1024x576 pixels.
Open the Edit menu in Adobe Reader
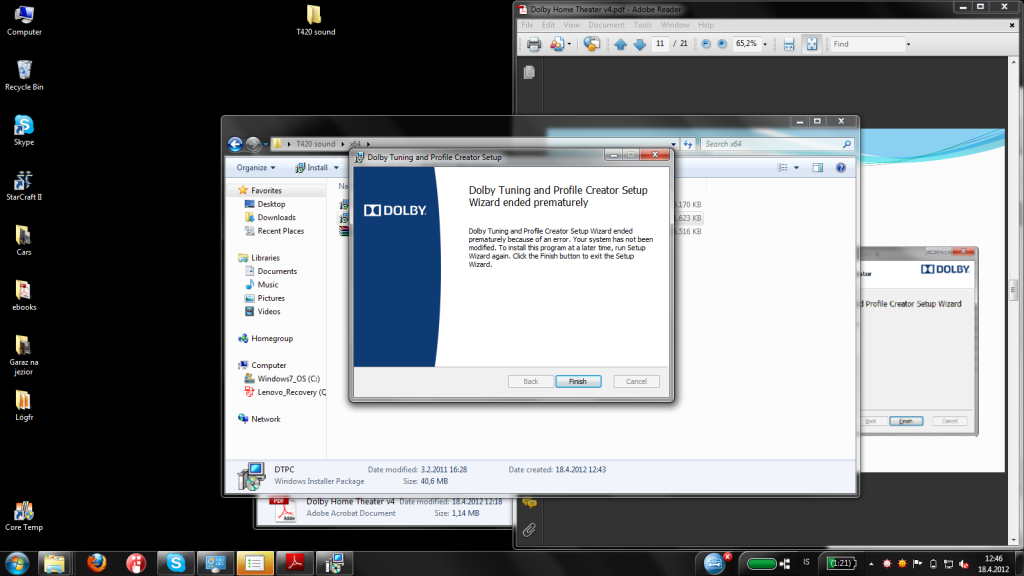[548, 25]
